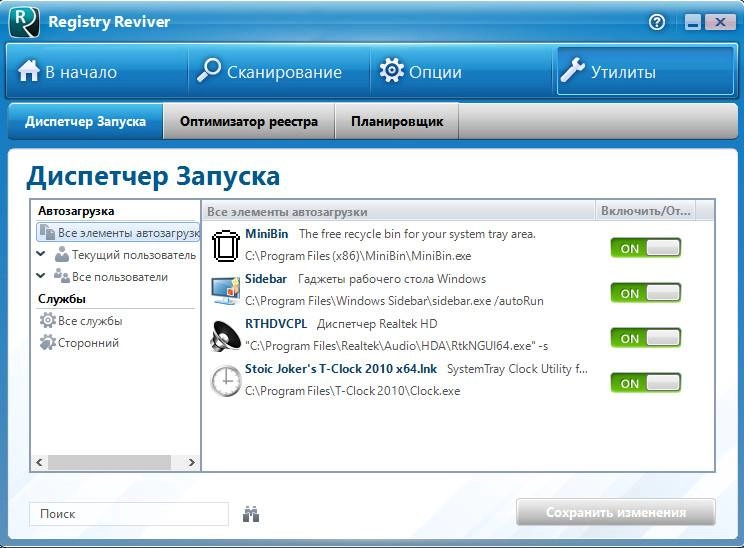This screenshot has height=548, width=744.
Task: Click the T-Clock clock icon
Action: (x=226, y=381)
